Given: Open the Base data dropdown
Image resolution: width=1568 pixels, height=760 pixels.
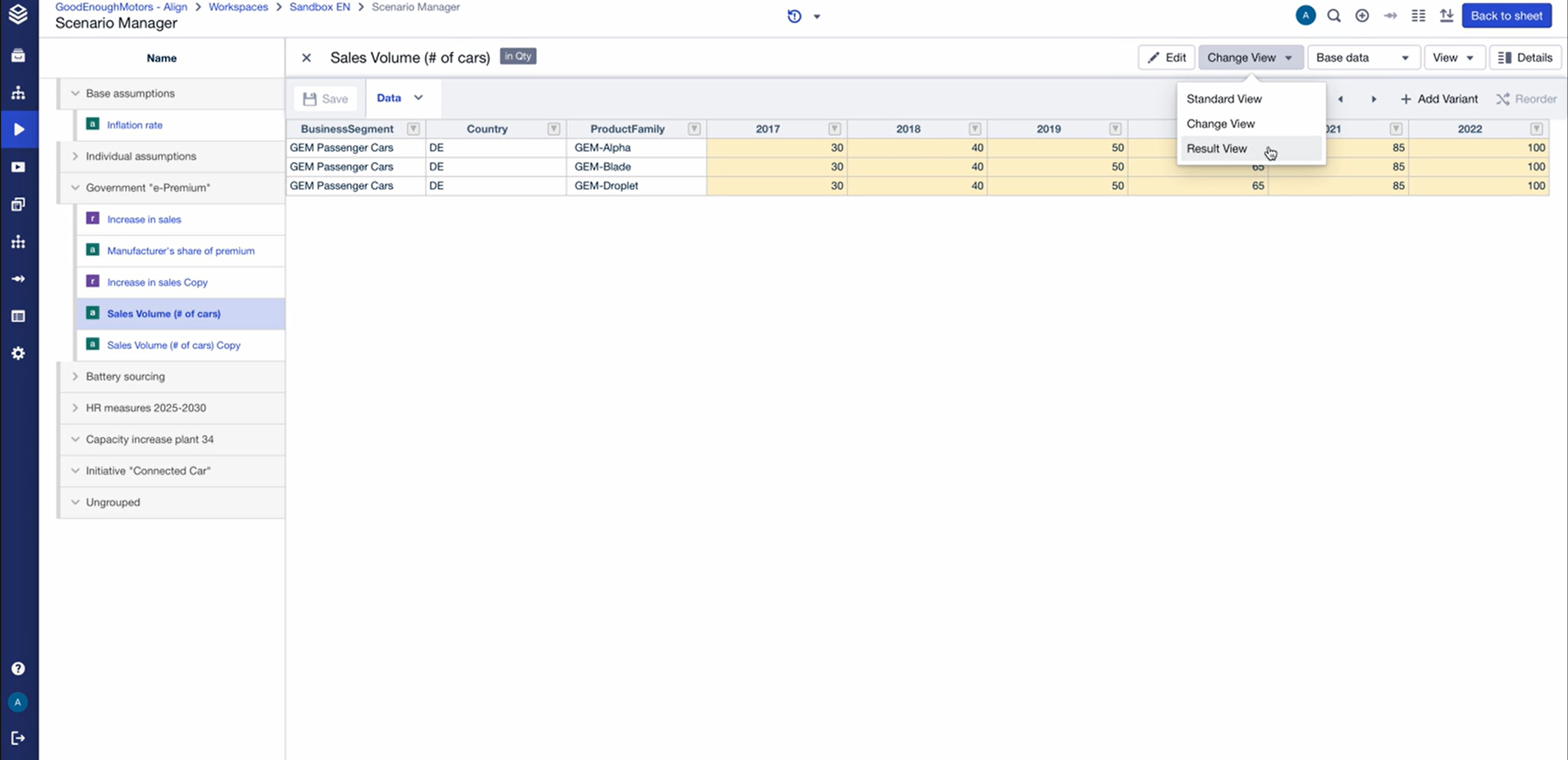Looking at the screenshot, I should [x=1362, y=58].
